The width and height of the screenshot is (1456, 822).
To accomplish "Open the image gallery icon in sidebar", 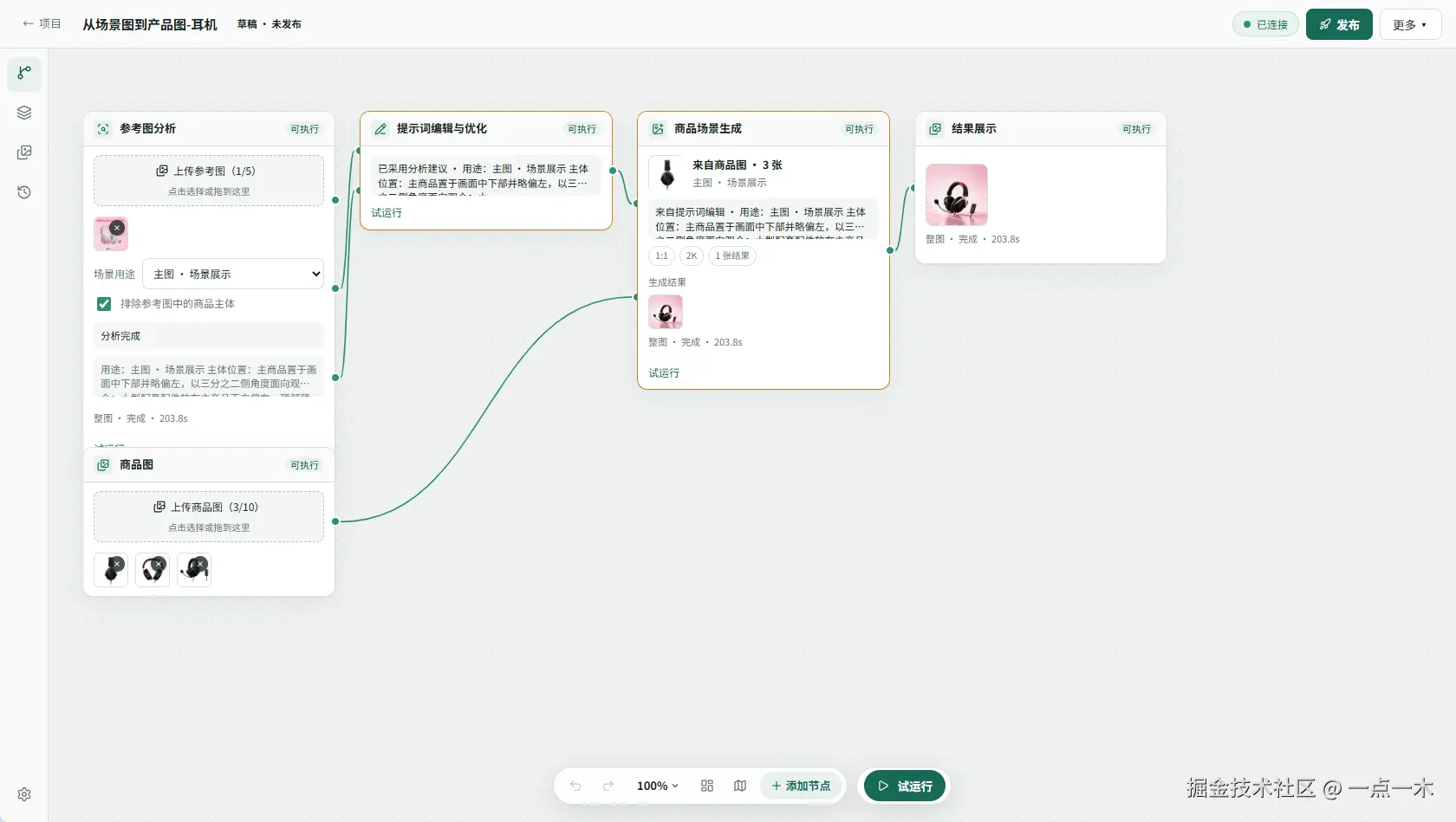I will pos(24,152).
